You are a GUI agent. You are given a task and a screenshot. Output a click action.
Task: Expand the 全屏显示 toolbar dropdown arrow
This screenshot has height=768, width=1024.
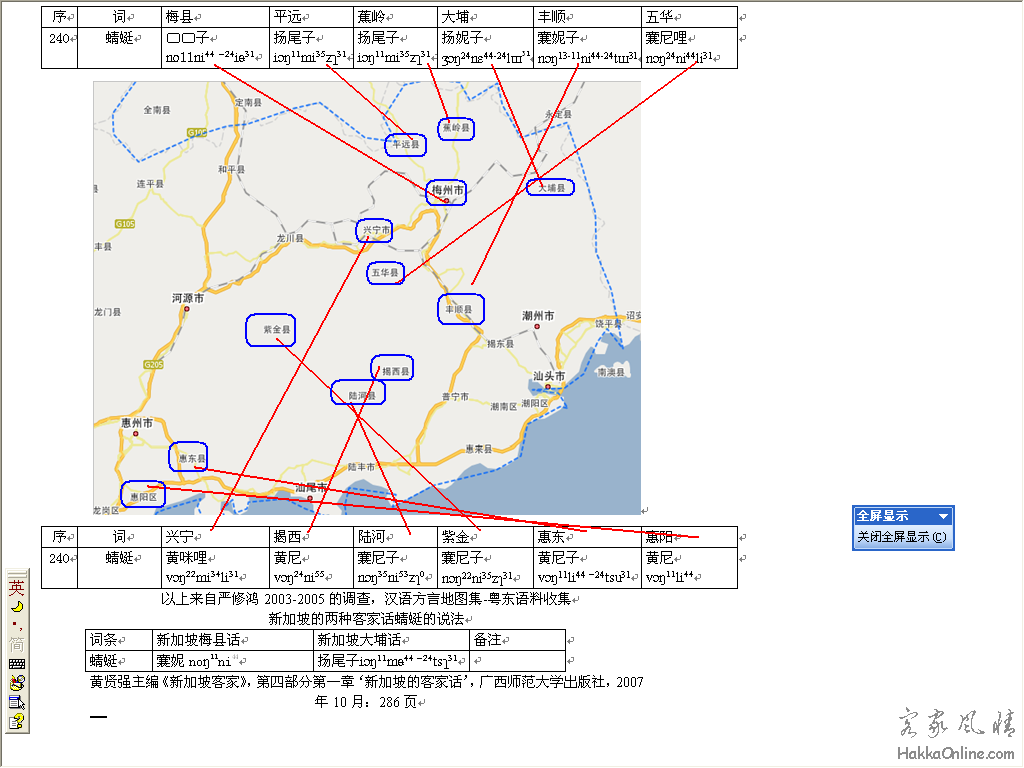[942, 516]
